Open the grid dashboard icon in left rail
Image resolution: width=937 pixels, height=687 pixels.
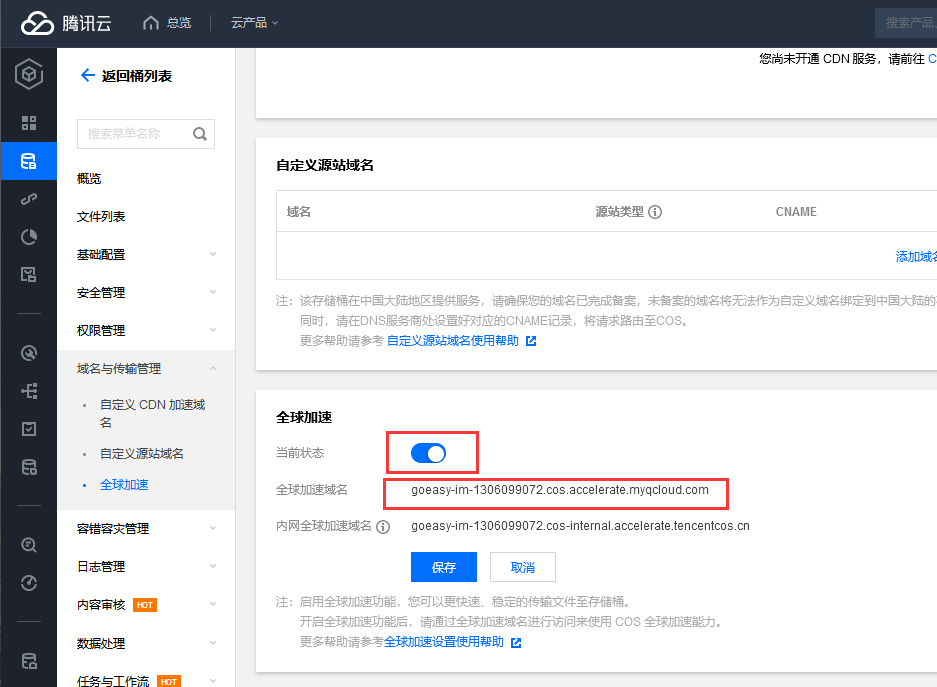[29, 123]
